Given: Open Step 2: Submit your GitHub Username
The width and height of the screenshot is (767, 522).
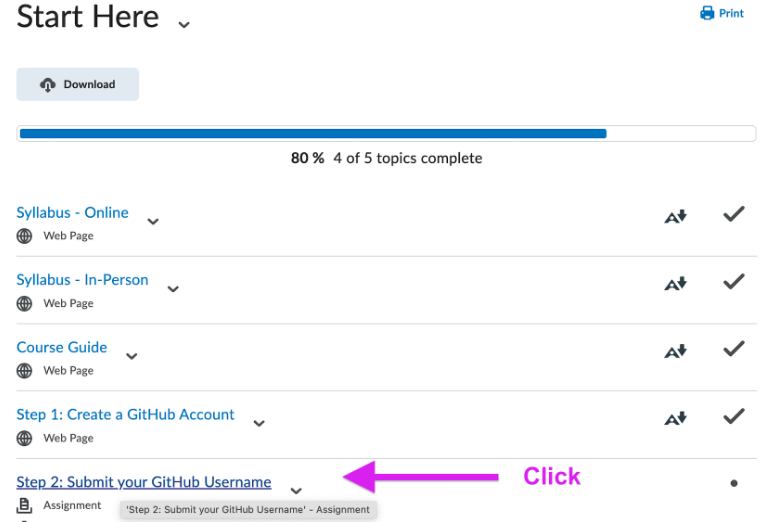Looking at the screenshot, I should [143, 482].
